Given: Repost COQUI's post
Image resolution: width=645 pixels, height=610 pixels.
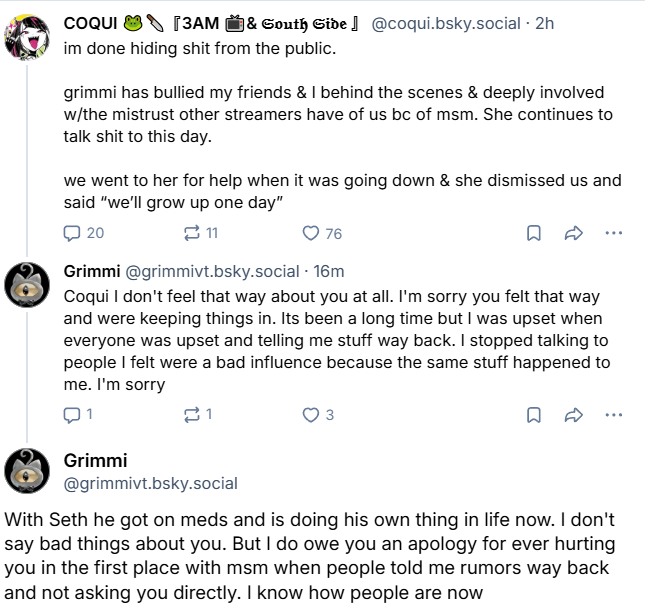Looking at the screenshot, I should point(191,233).
